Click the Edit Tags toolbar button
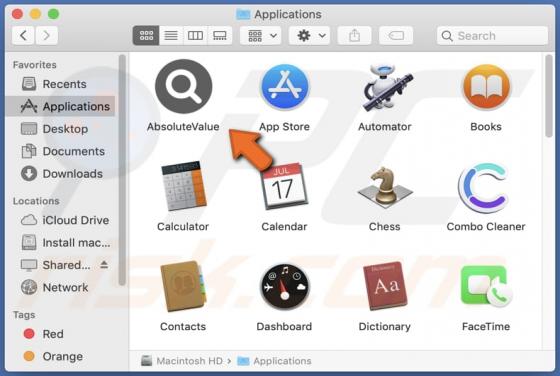This screenshot has height=376, width=560. coord(396,35)
